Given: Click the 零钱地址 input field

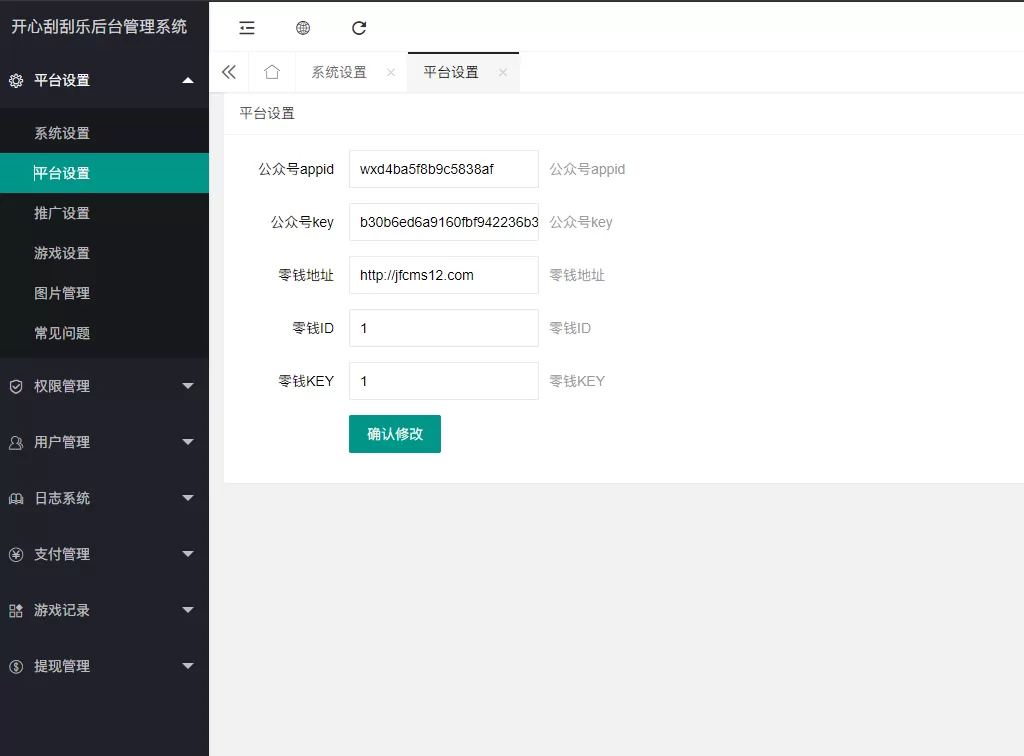Looking at the screenshot, I should click(x=443, y=275).
